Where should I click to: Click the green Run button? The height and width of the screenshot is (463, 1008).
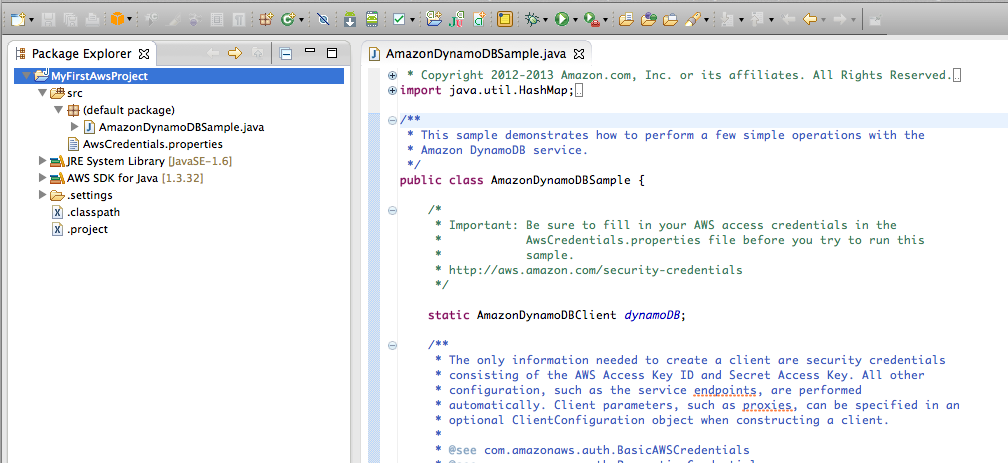pyautogui.click(x=562, y=19)
